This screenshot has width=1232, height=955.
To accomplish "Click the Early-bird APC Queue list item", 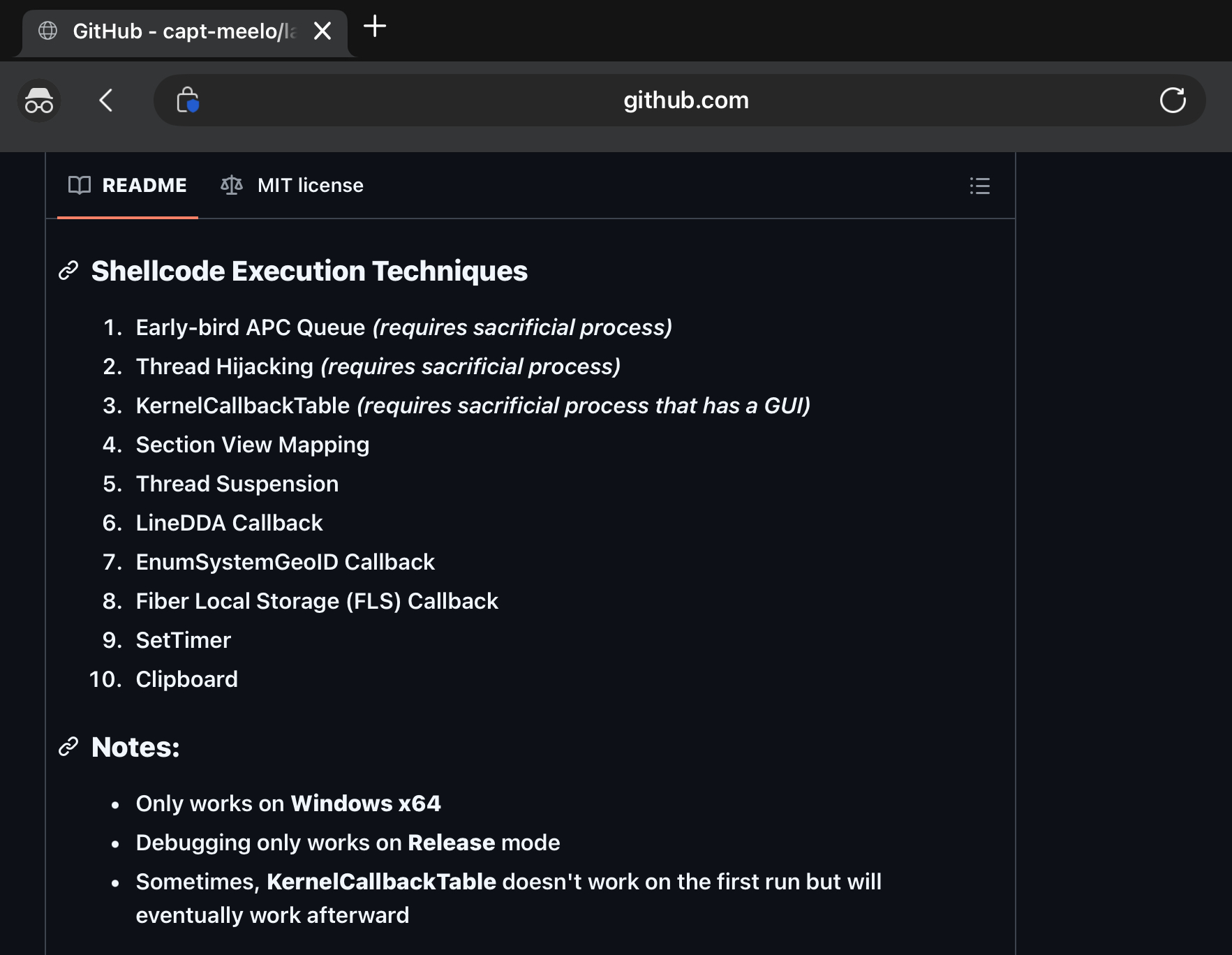I will [250, 327].
